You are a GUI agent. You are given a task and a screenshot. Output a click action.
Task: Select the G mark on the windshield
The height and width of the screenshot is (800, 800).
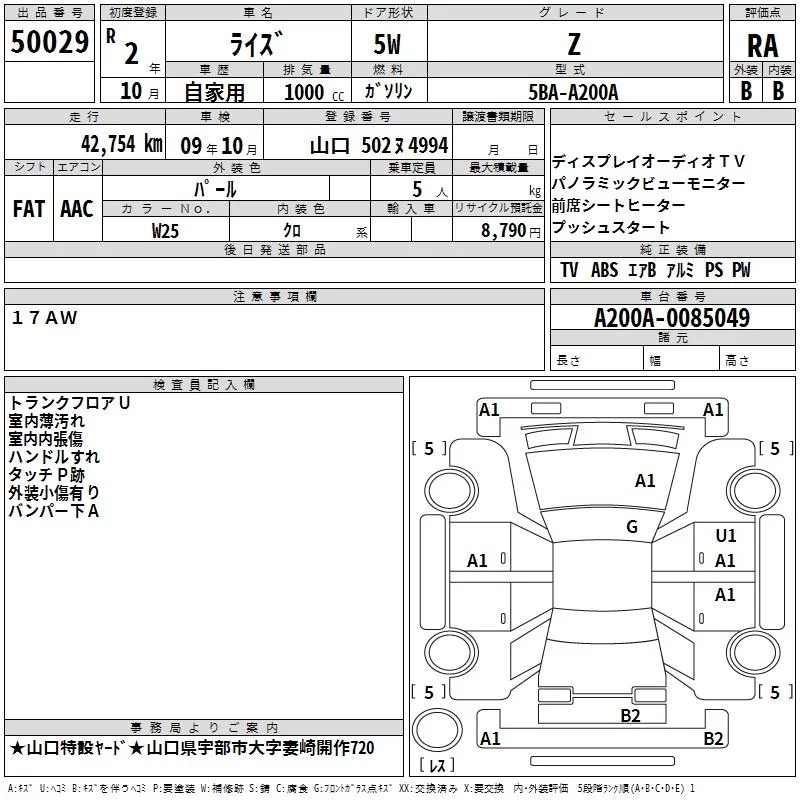coord(632,526)
